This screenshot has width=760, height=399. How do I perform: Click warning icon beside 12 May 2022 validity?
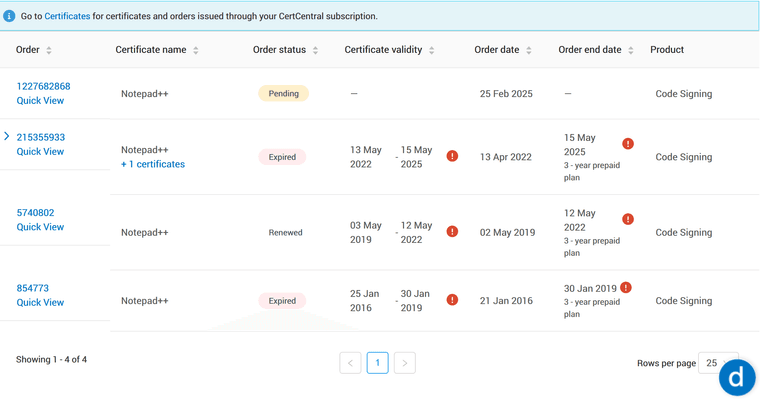click(x=452, y=232)
